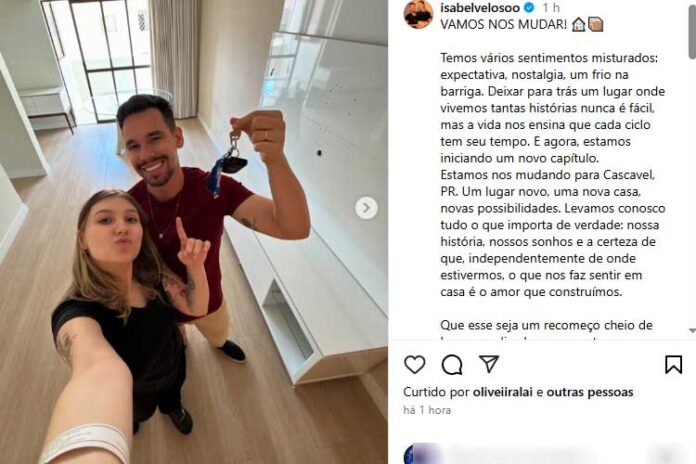696x464 pixels.
Task: Click the 1 h timestamp beside username
Action: [x=551, y=8]
